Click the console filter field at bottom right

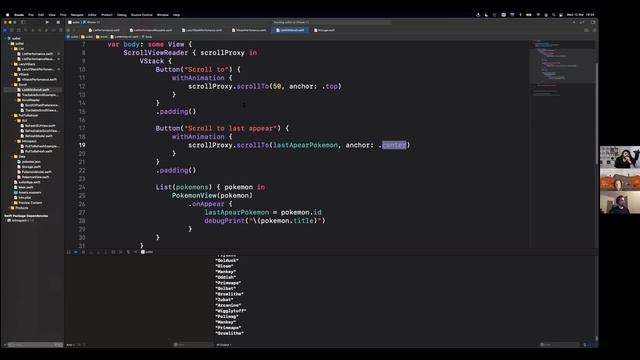point(559,345)
